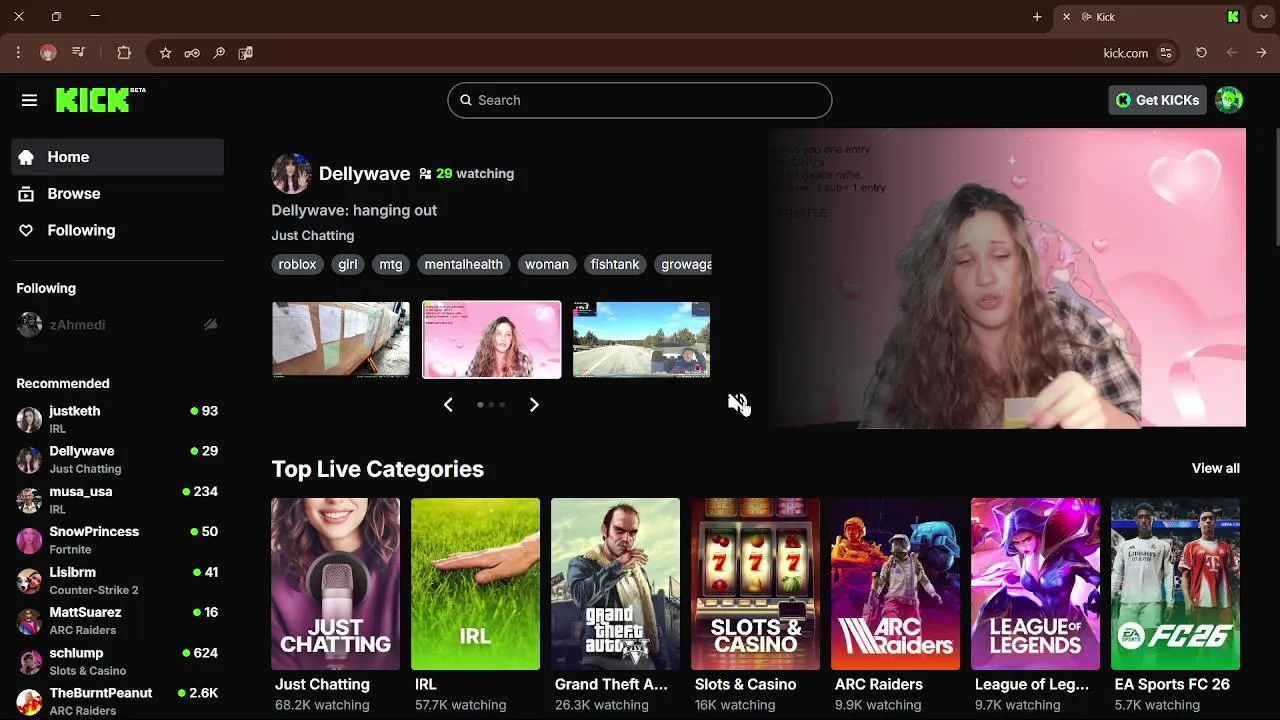The height and width of the screenshot is (720, 1280).
Task: Open Browse in sidebar
Action: (x=118, y=194)
